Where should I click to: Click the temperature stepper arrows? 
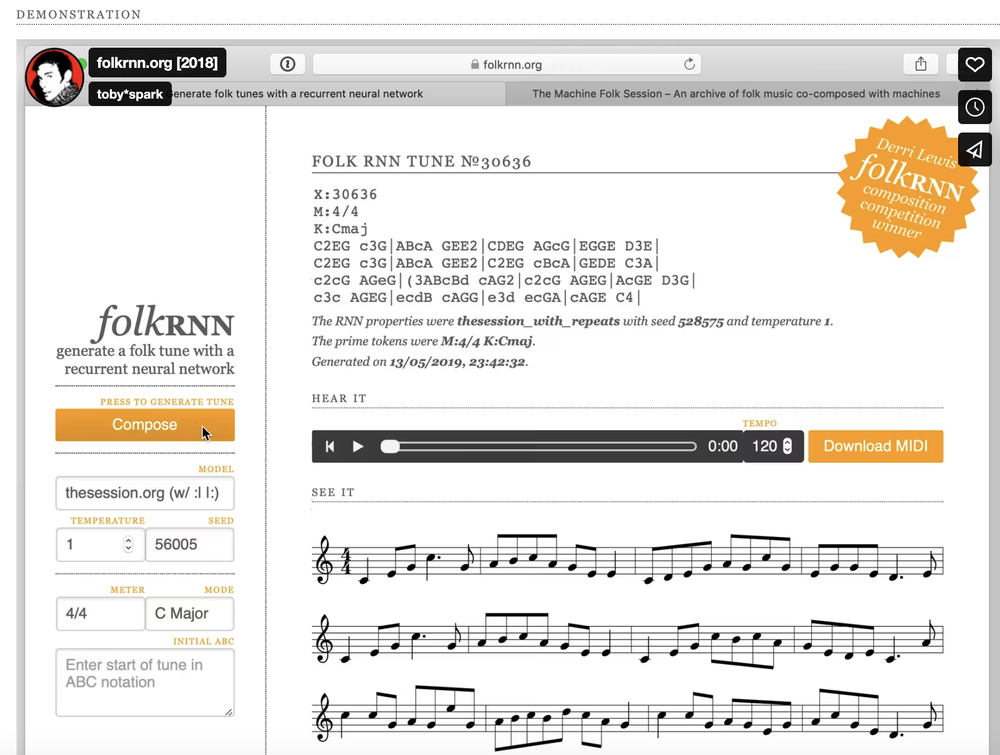[x=128, y=544]
